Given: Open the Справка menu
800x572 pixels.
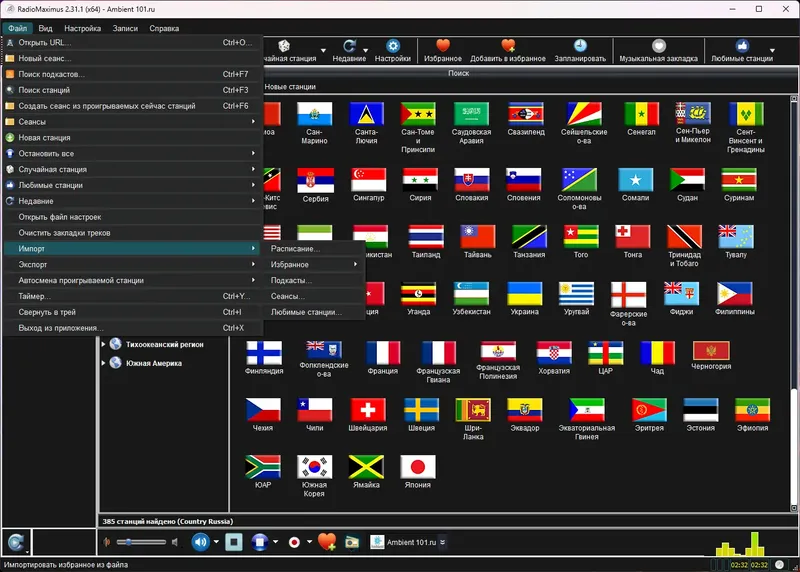Looking at the screenshot, I should tap(164, 28).
